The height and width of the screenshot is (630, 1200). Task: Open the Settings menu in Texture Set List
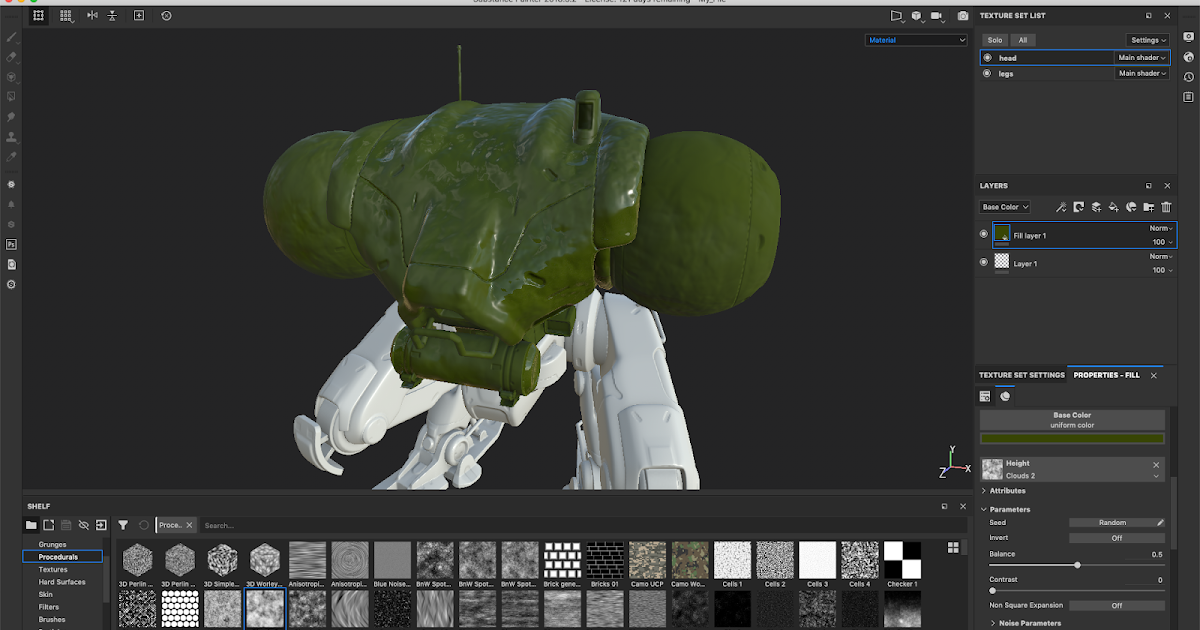[x=1146, y=39]
